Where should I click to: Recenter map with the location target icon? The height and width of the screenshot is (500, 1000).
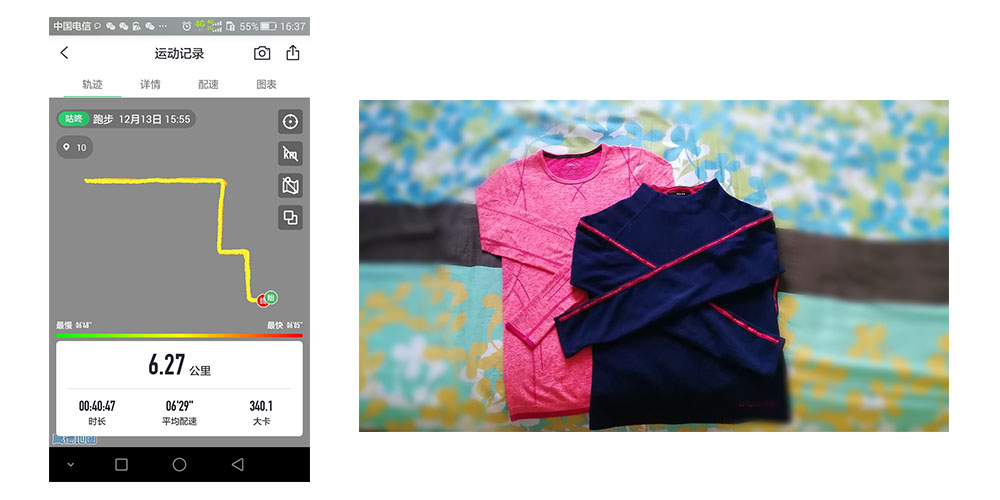(x=290, y=121)
